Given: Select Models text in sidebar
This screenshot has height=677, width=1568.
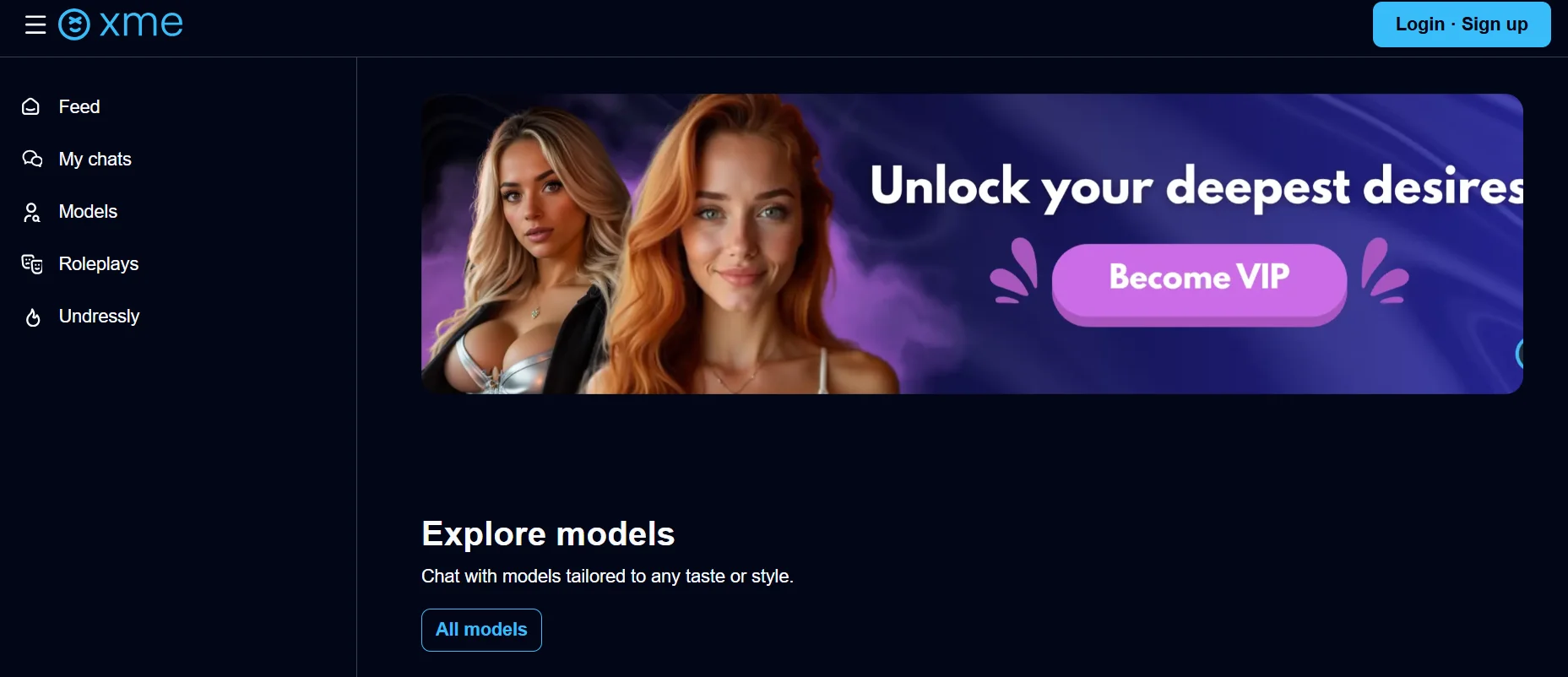Looking at the screenshot, I should 88,211.
